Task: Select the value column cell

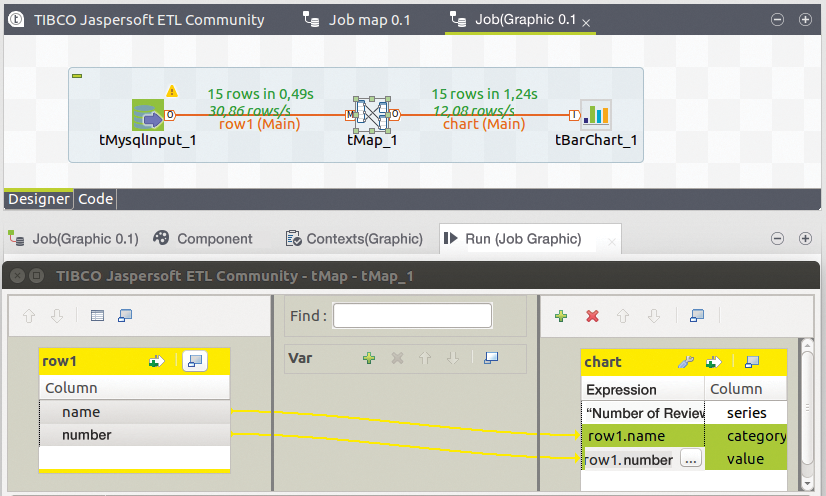Action: [x=746, y=459]
